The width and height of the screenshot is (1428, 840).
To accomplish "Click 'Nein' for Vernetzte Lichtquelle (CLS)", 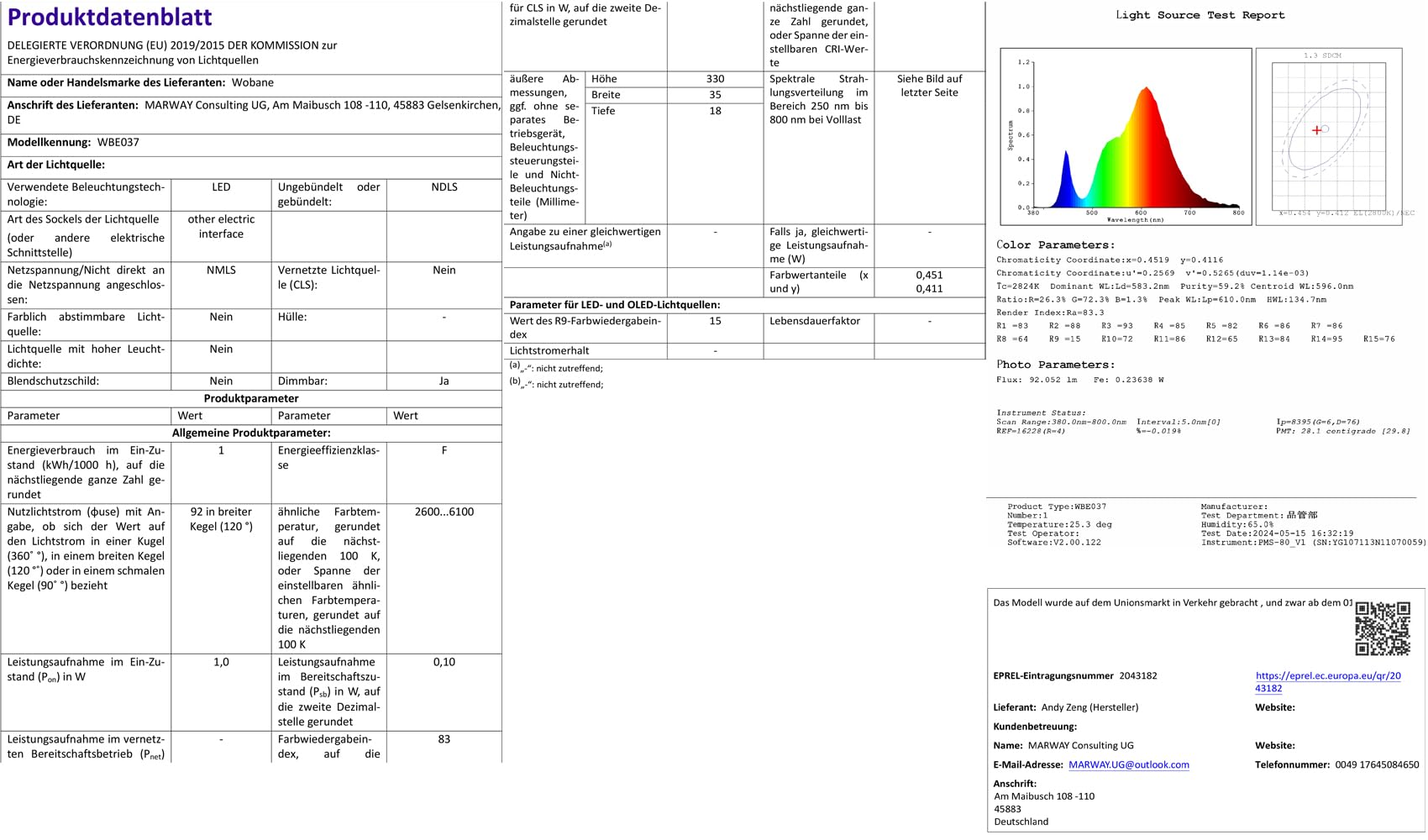I will [444, 270].
